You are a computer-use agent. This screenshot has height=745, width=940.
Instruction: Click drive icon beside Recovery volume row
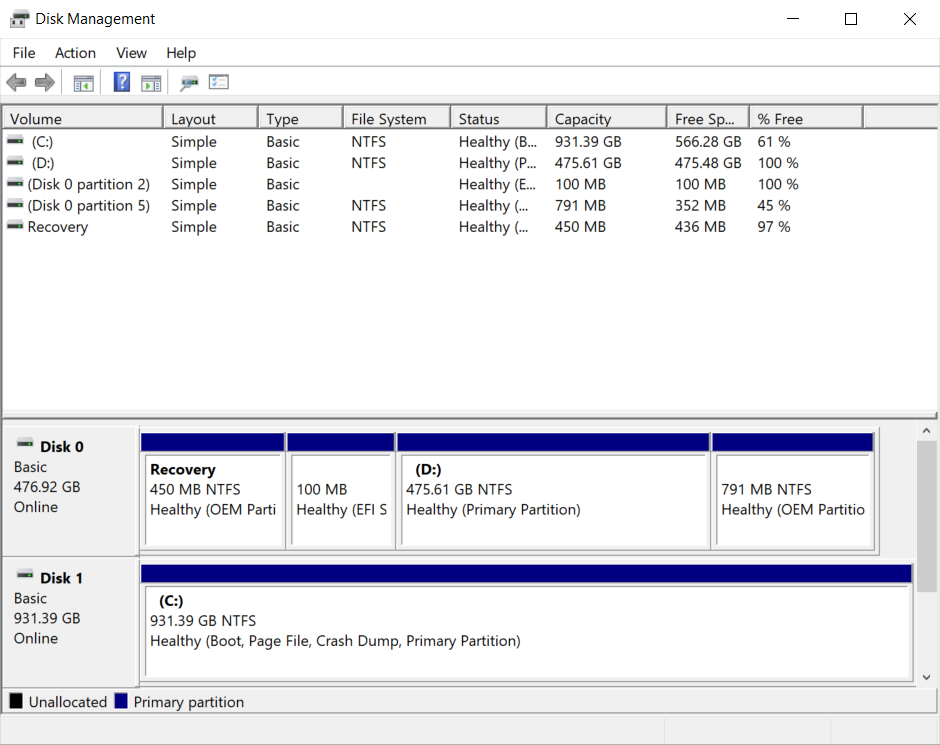(x=15, y=226)
